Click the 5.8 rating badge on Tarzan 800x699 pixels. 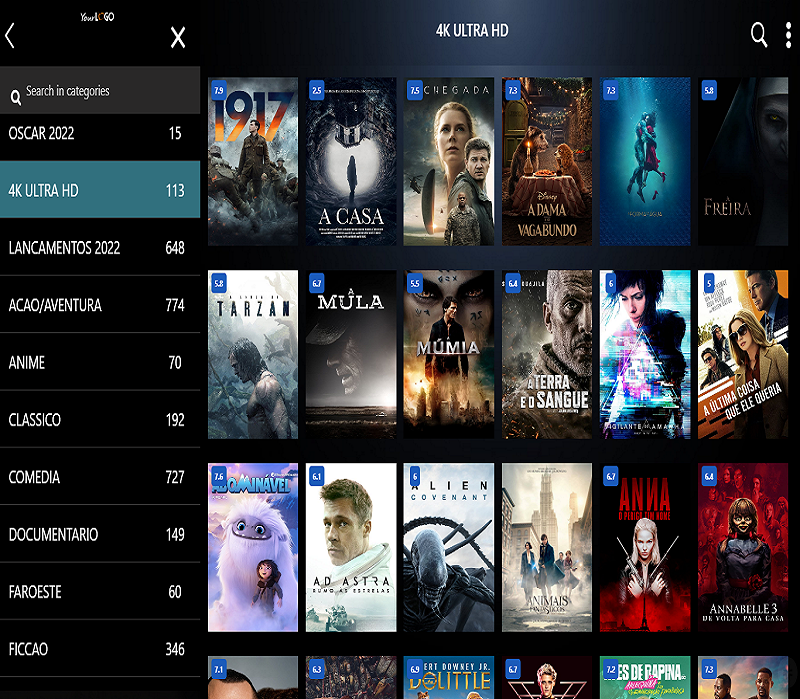(219, 283)
